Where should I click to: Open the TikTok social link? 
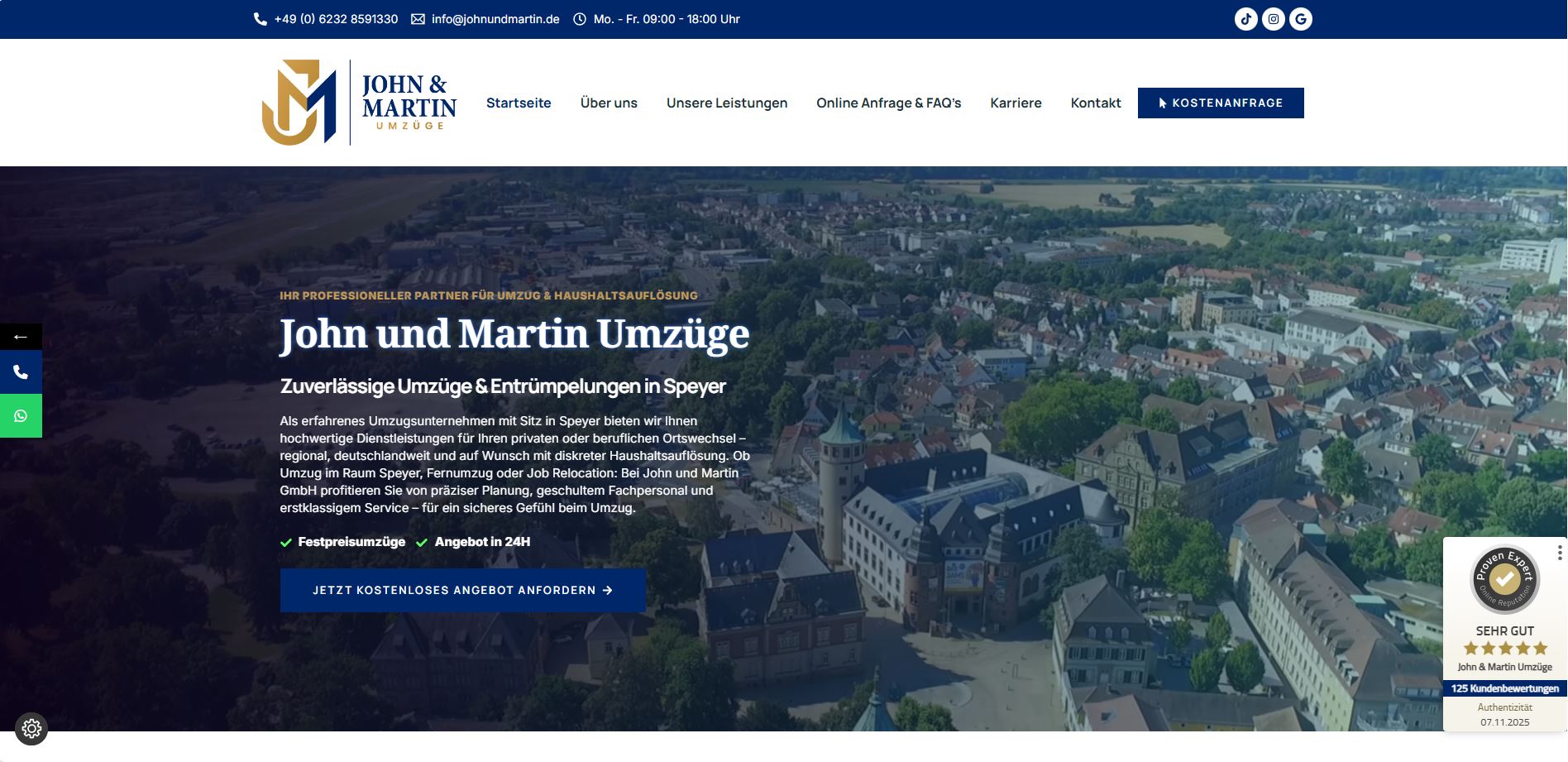pyautogui.click(x=1246, y=19)
